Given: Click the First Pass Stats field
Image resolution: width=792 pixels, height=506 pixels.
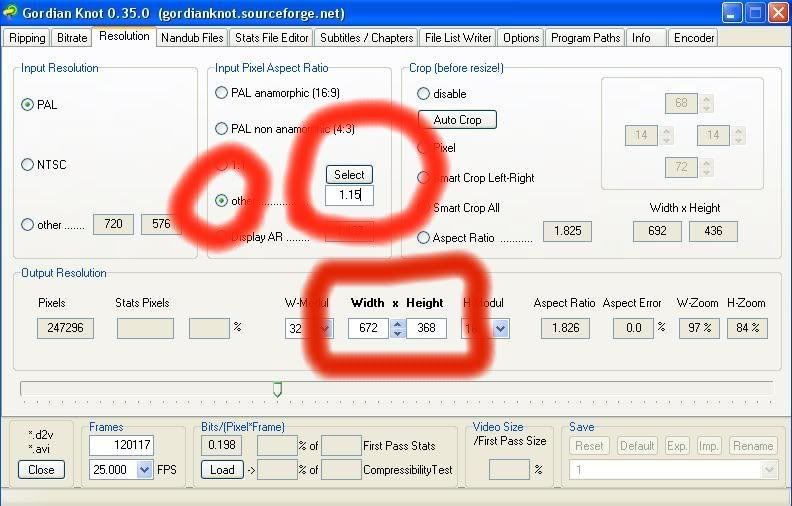Looking at the screenshot, I should (x=341, y=445).
